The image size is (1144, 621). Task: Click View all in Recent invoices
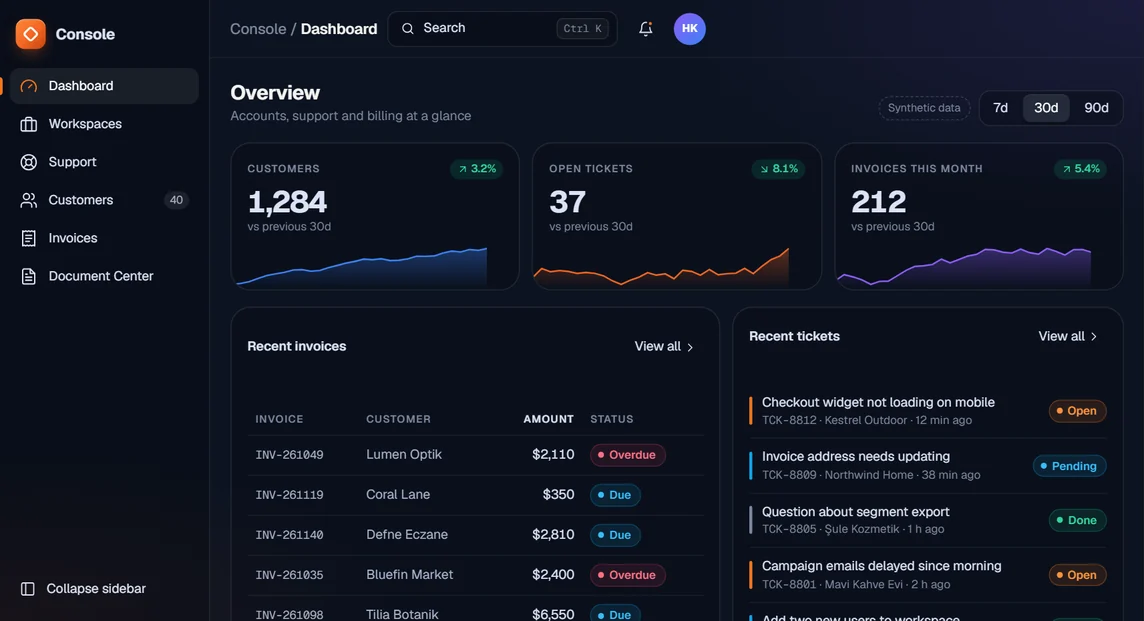pyautogui.click(x=664, y=347)
